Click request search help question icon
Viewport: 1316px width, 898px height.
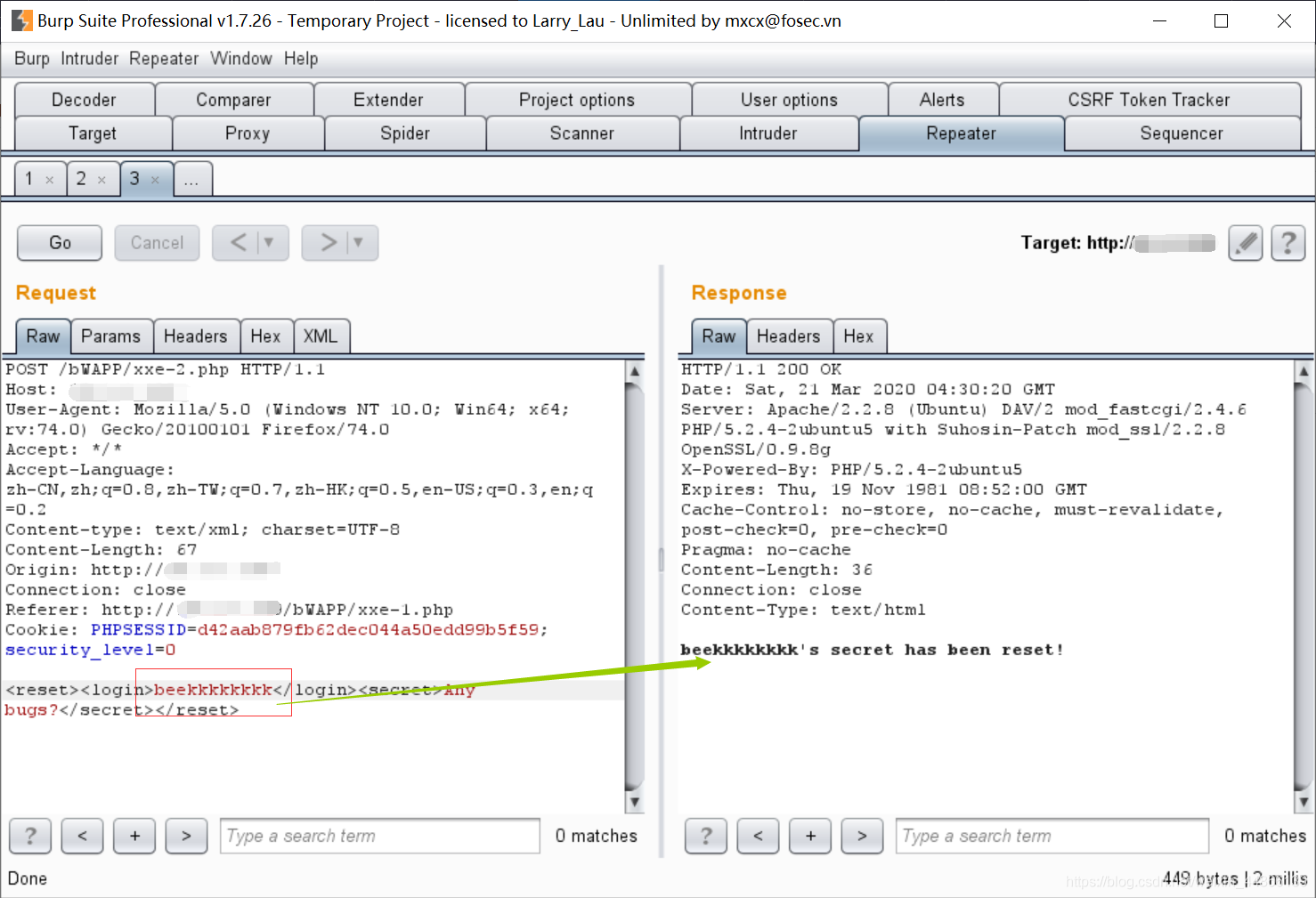[x=30, y=836]
